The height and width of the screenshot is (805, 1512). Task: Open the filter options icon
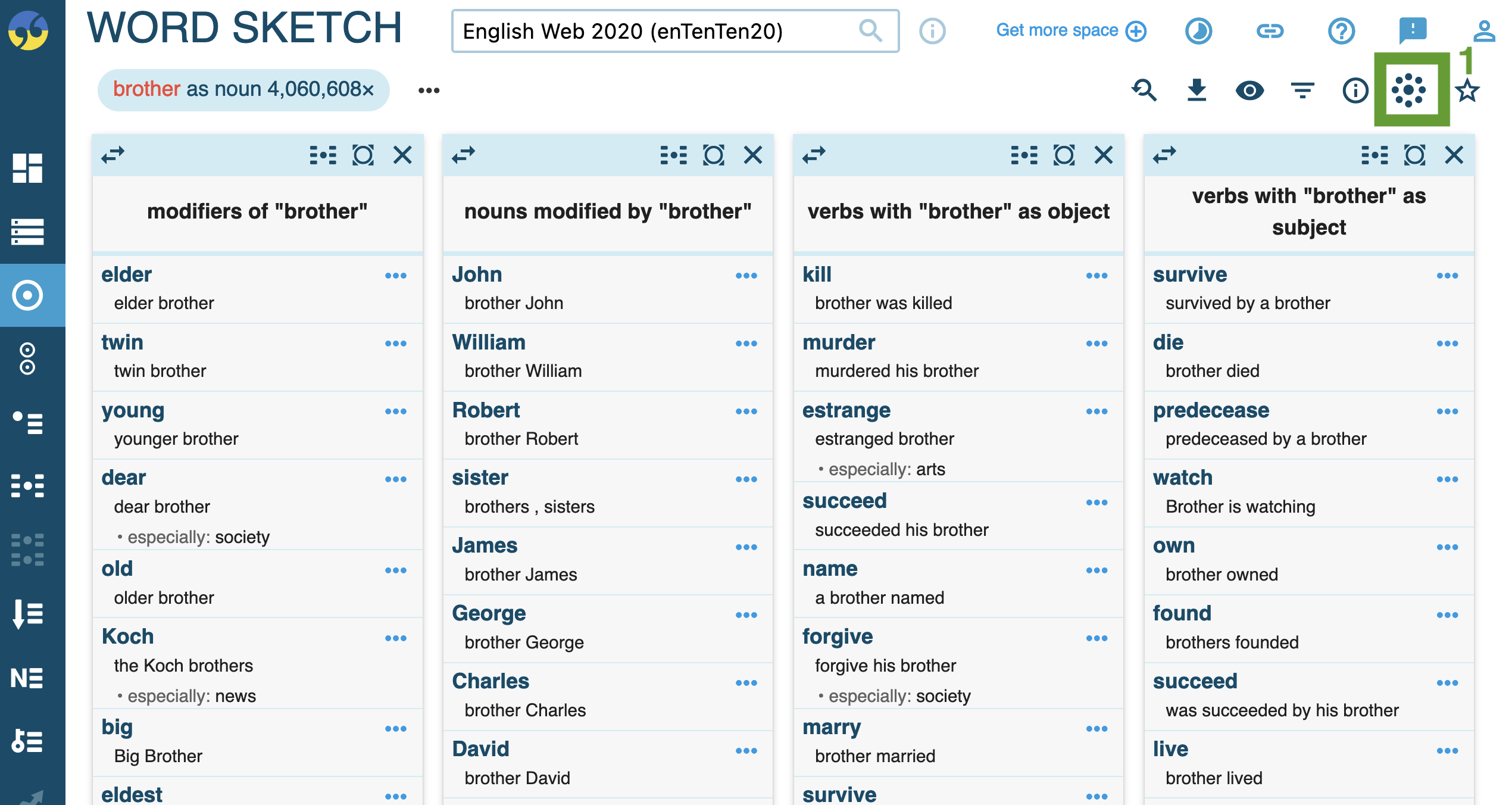coord(1302,90)
